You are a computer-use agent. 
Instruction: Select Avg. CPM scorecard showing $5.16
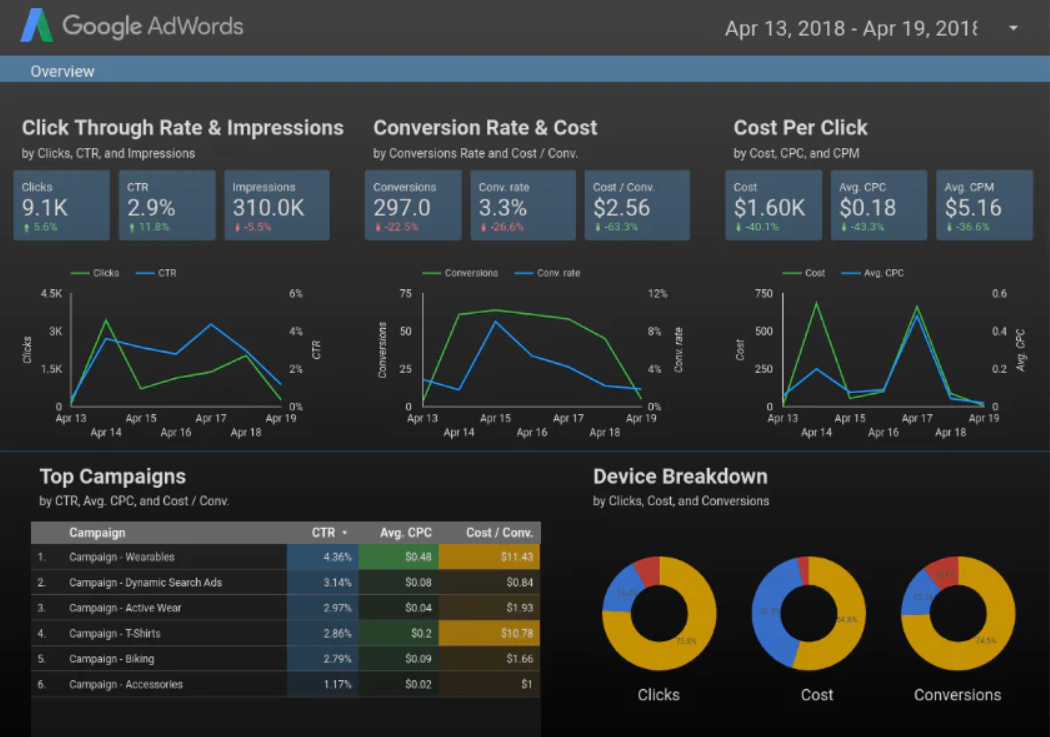point(984,205)
